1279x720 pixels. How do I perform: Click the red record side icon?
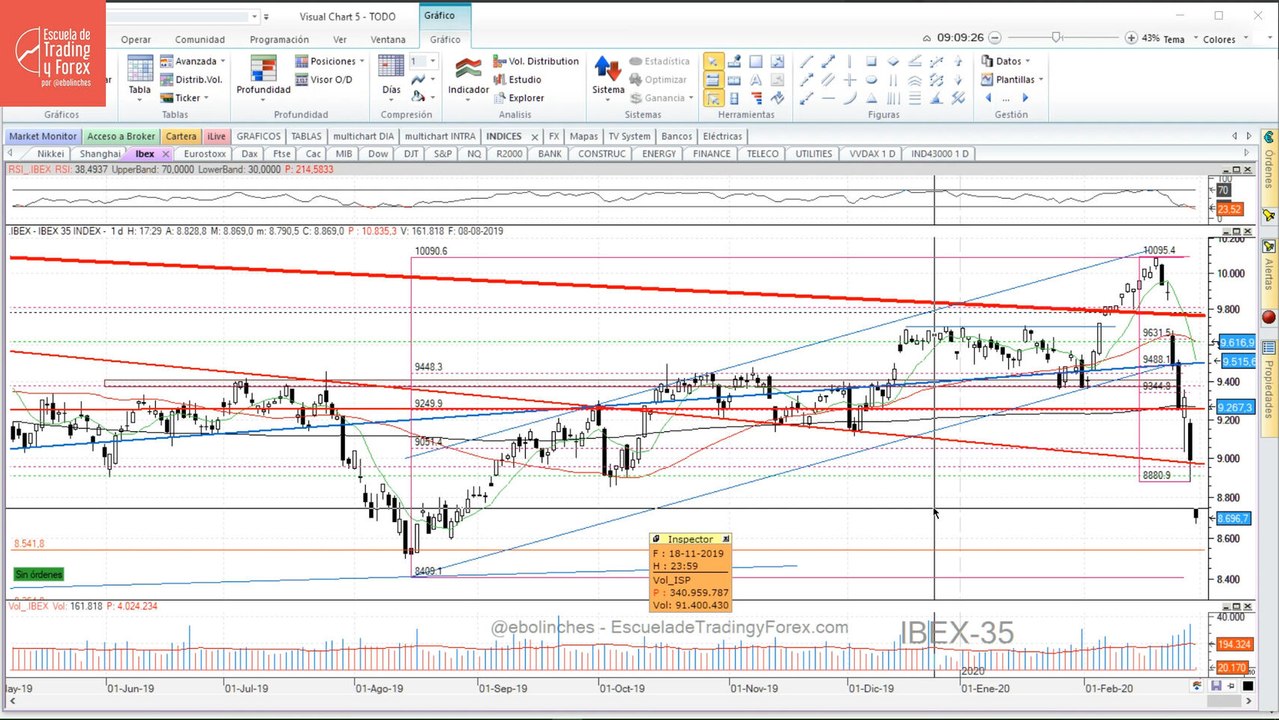point(1269,318)
